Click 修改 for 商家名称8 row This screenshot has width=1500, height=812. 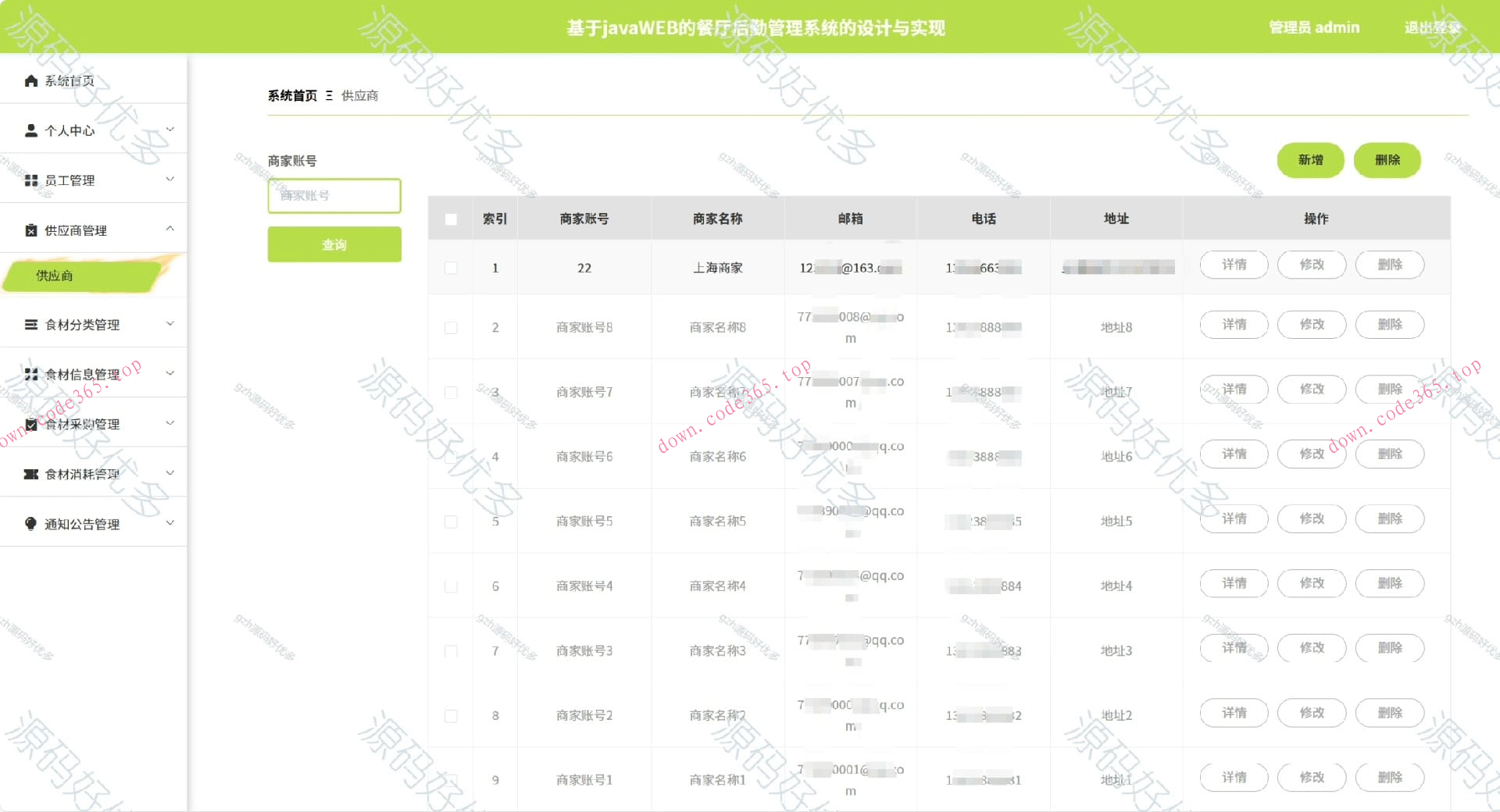pos(1312,324)
